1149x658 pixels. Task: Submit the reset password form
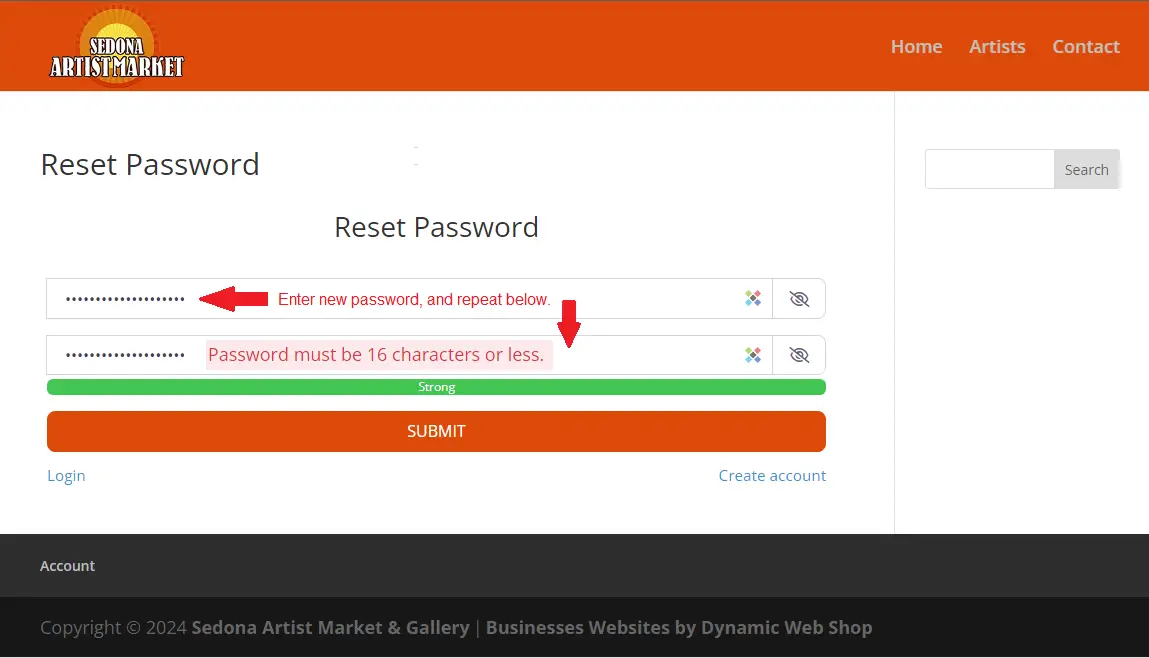pos(436,431)
